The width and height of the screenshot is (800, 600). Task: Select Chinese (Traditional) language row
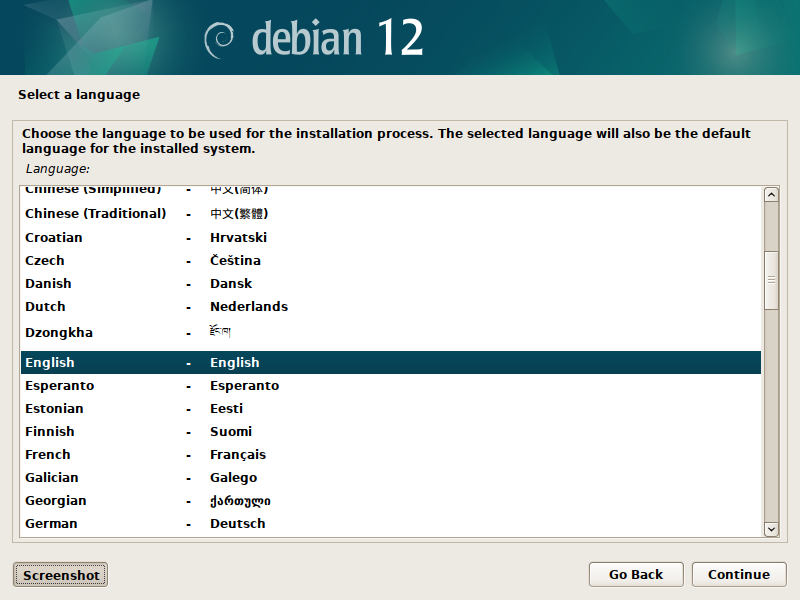coord(391,213)
